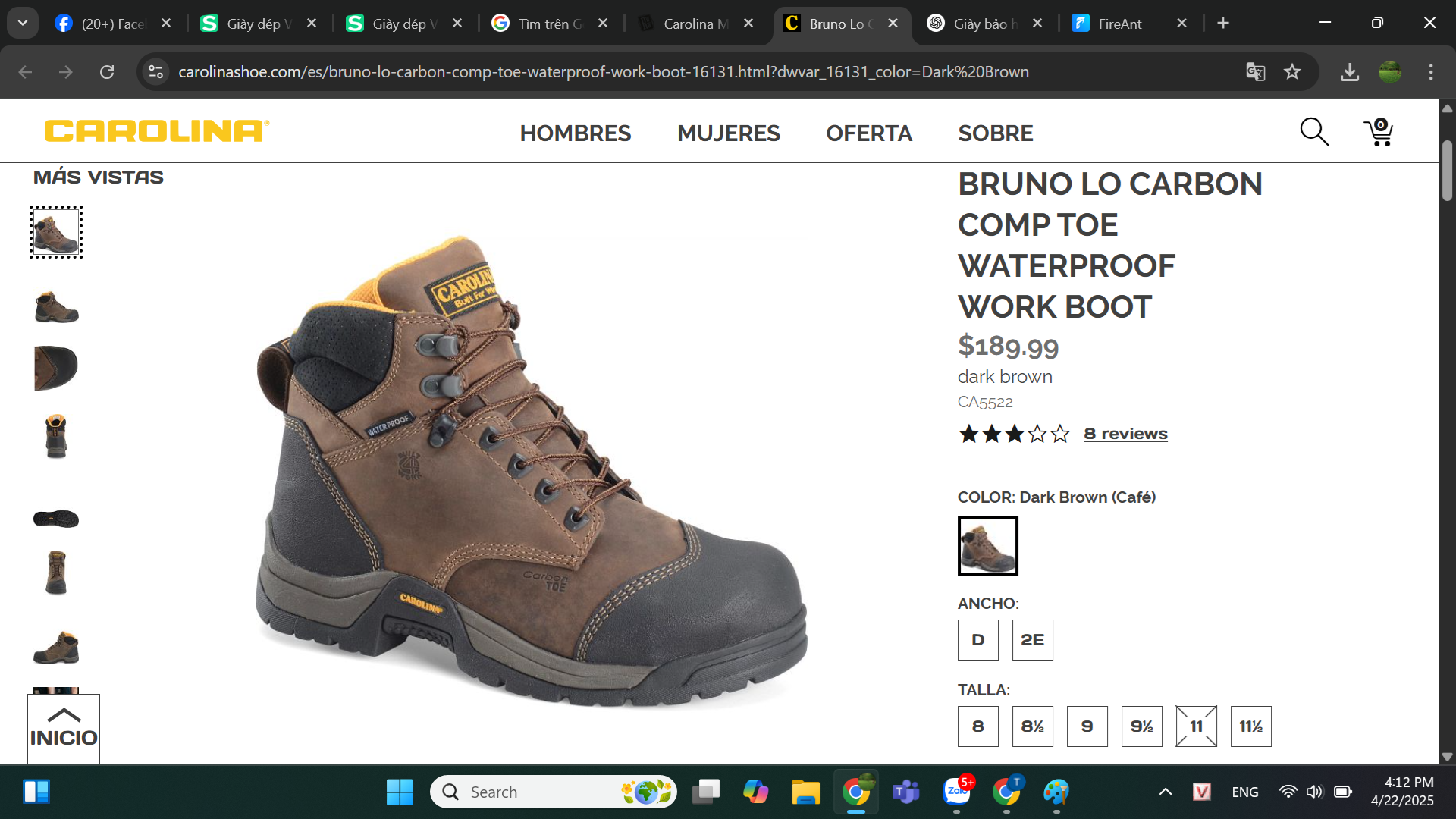The height and width of the screenshot is (819, 1456).
Task: Select width D
Action: coord(978,640)
